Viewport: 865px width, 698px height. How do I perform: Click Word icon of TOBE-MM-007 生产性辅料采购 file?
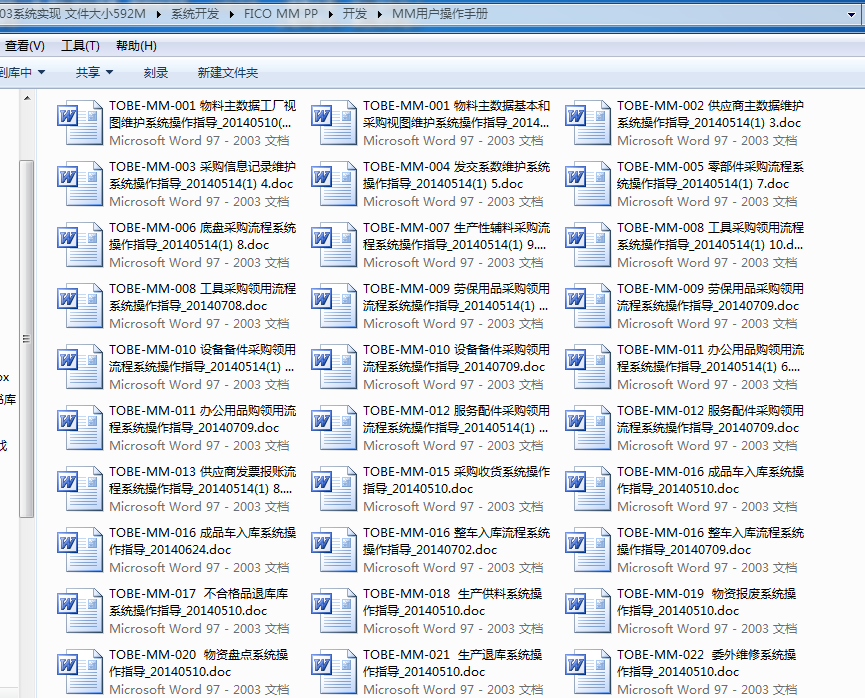(x=334, y=244)
